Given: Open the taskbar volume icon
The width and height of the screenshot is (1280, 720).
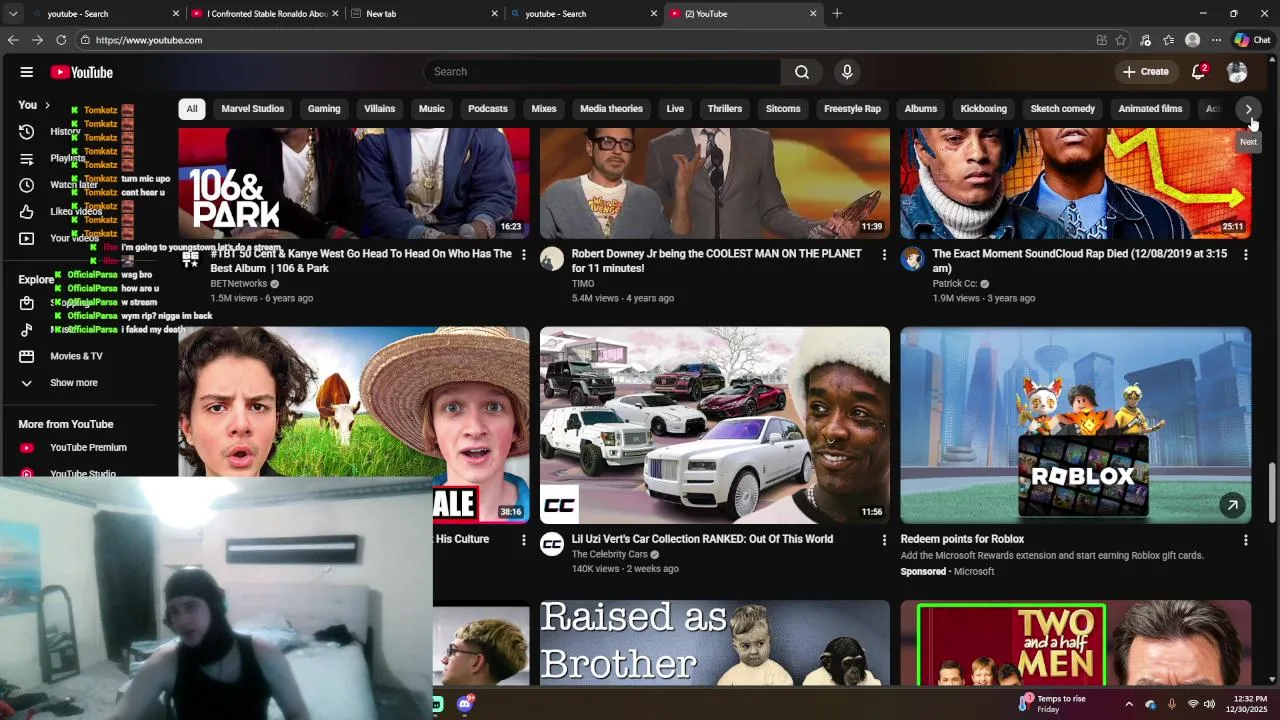Looking at the screenshot, I should pos(1209,704).
